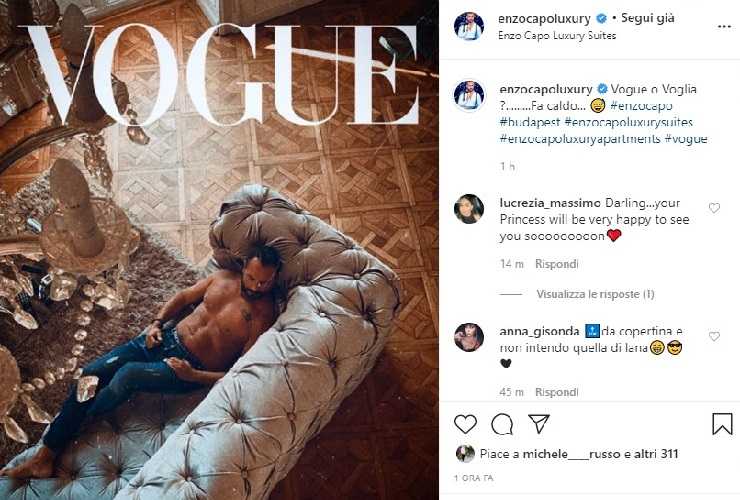
Task: Open the #vogue hashtag link
Action: (x=686, y=139)
